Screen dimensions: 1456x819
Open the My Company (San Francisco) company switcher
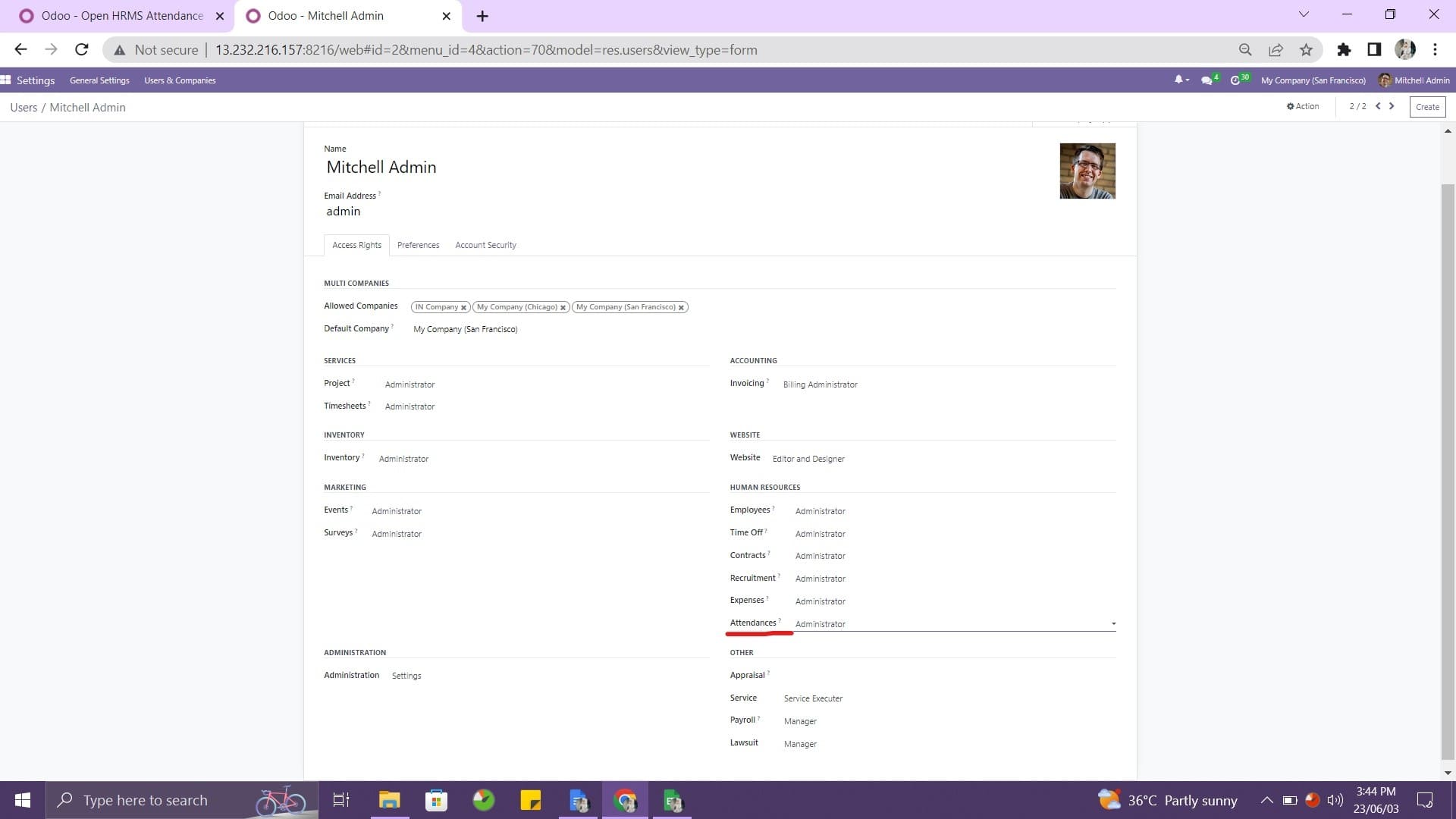(x=1313, y=80)
